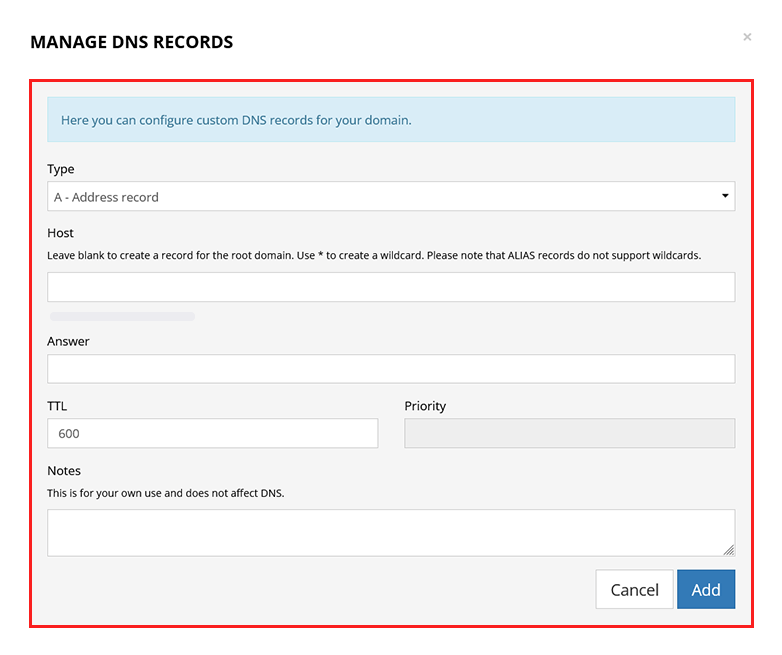Screen dimensions: 782x655
Task: Click the Manage DNS Records heading
Action: pos(132,42)
